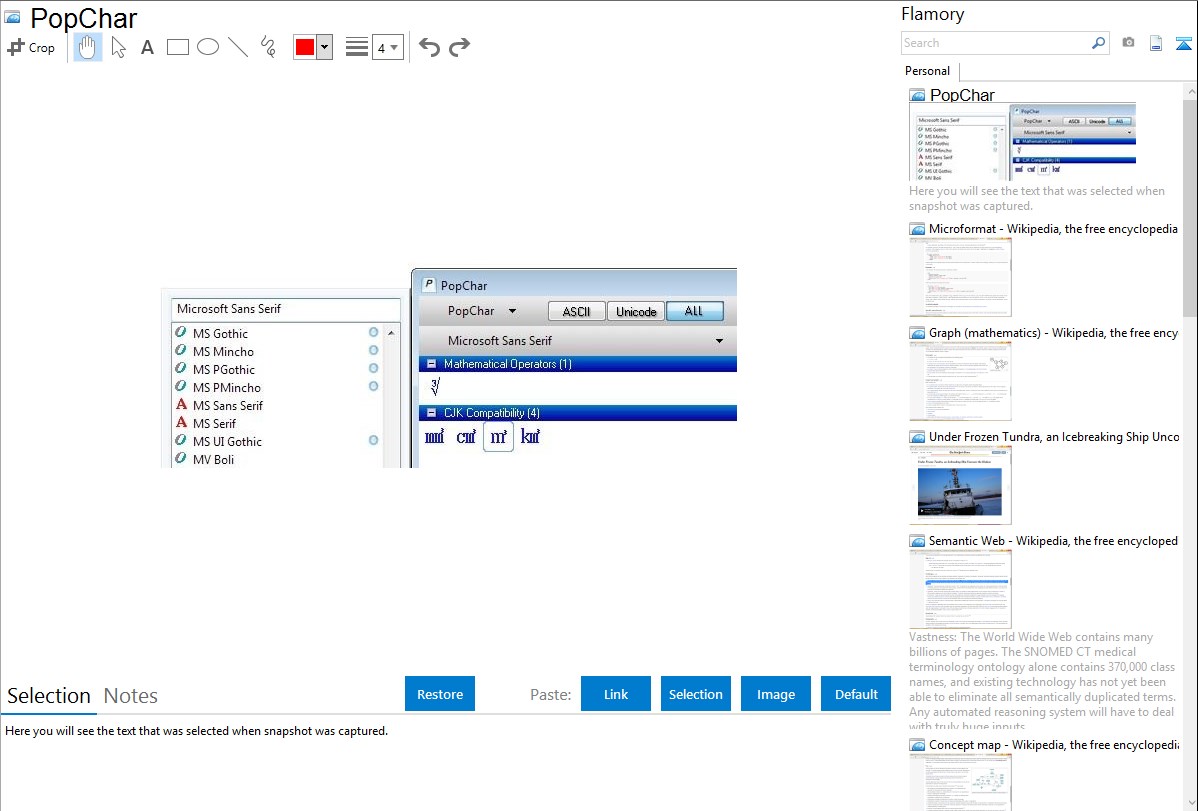Viewport: 1198px width, 811px height.
Task: Click the Link paste button
Action: pyautogui.click(x=616, y=694)
